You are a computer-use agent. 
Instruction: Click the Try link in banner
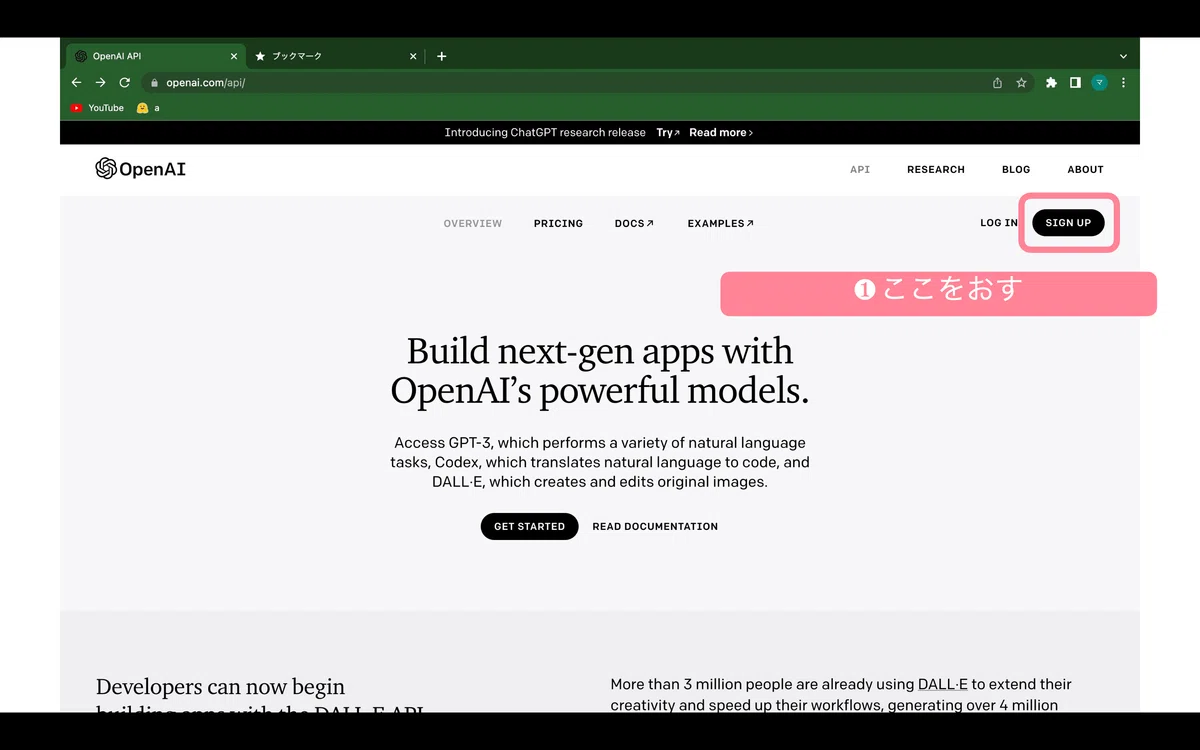[668, 133]
